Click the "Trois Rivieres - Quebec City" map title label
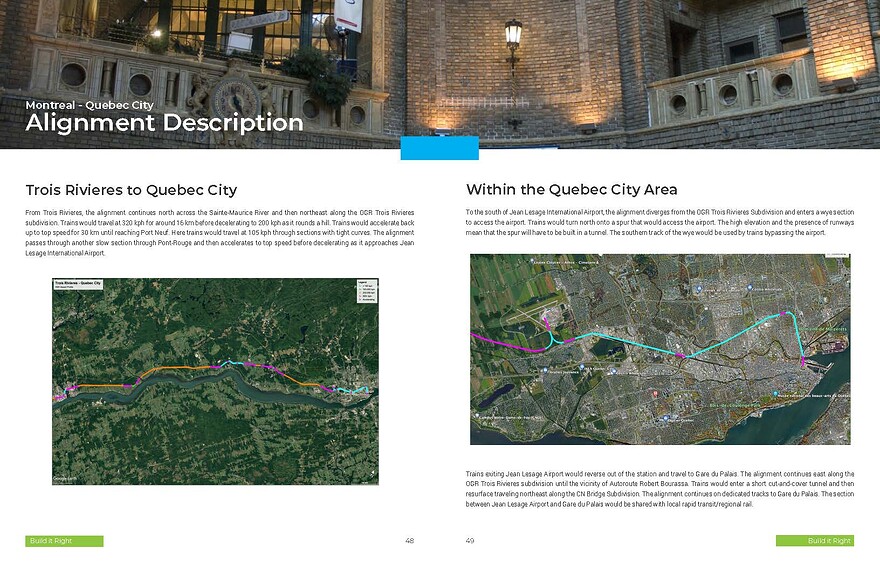The image size is (880, 569). click(x=78, y=284)
